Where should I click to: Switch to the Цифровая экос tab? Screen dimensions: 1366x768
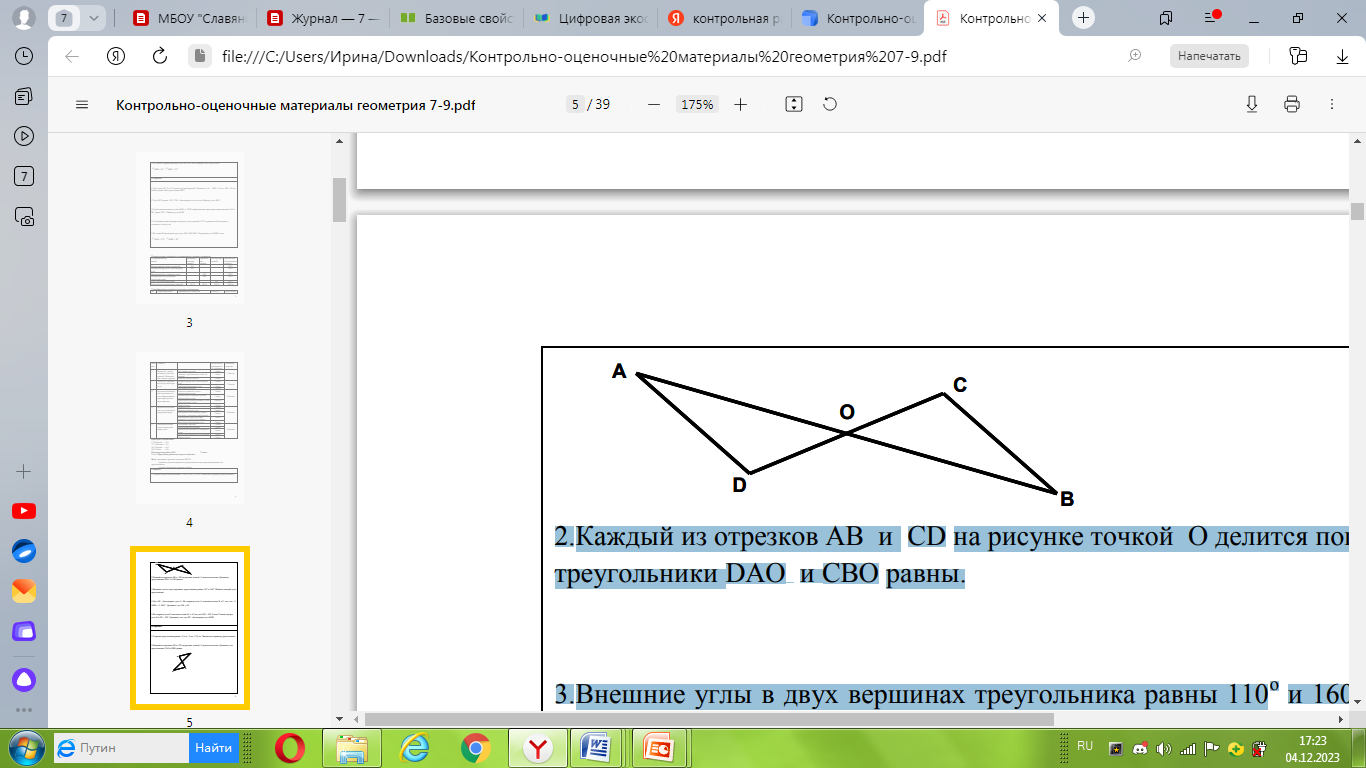(x=589, y=18)
